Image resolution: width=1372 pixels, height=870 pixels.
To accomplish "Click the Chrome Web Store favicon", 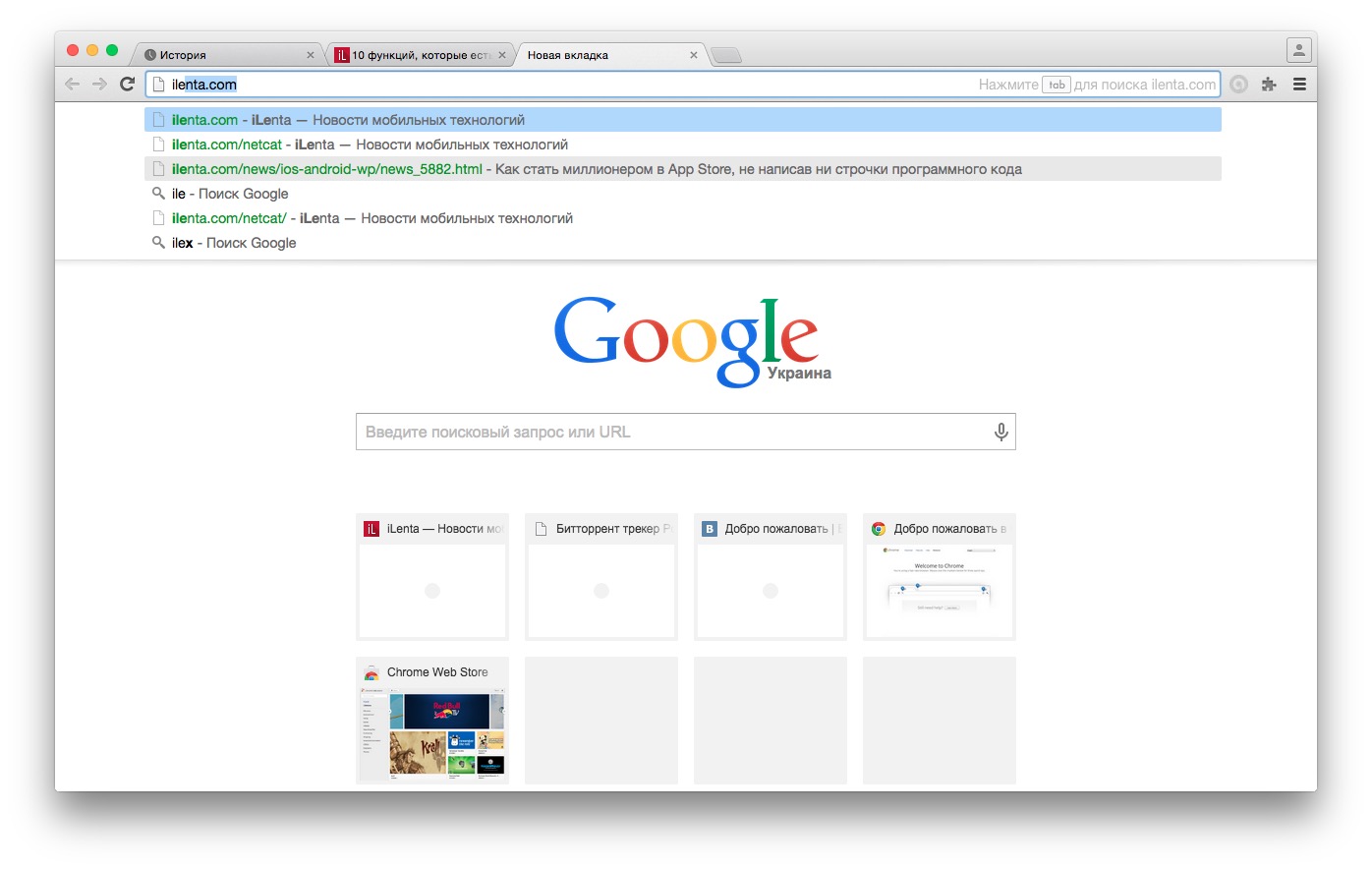I will [372, 672].
